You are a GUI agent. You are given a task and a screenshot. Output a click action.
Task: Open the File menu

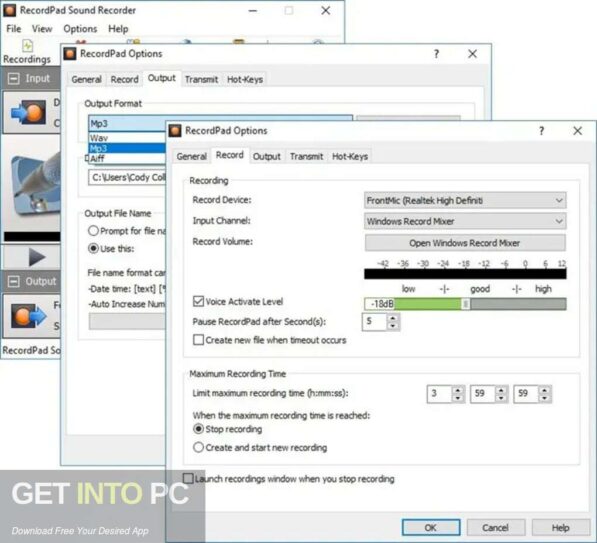point(14,29)
